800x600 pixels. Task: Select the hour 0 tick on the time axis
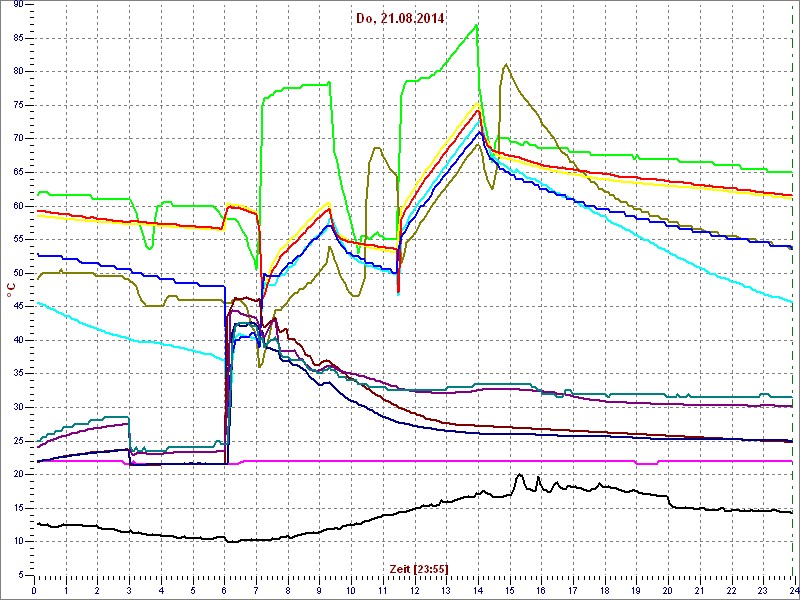tap(35, 590)
